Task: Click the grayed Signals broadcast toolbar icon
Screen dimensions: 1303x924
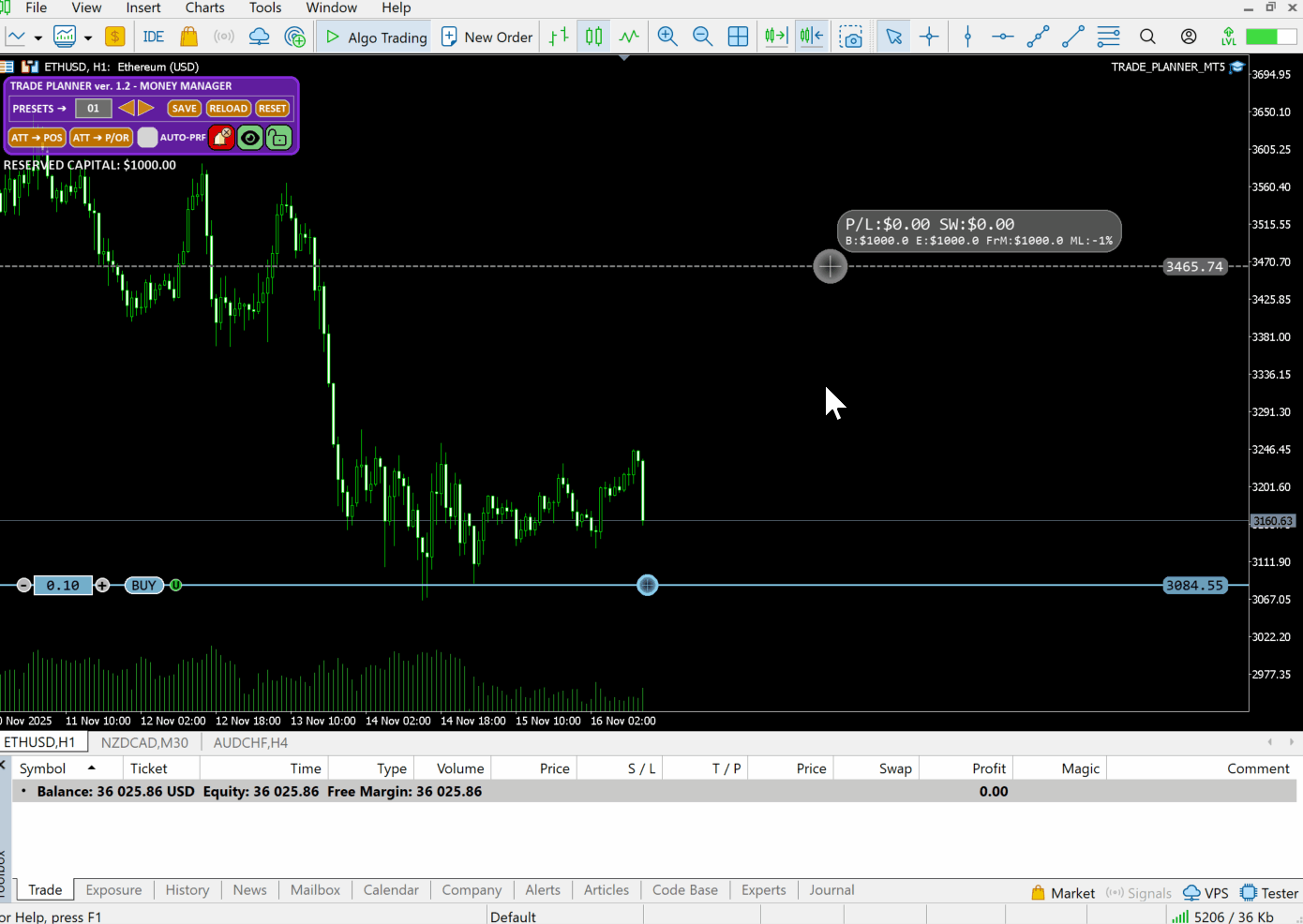Action: (x=224, y=37)
